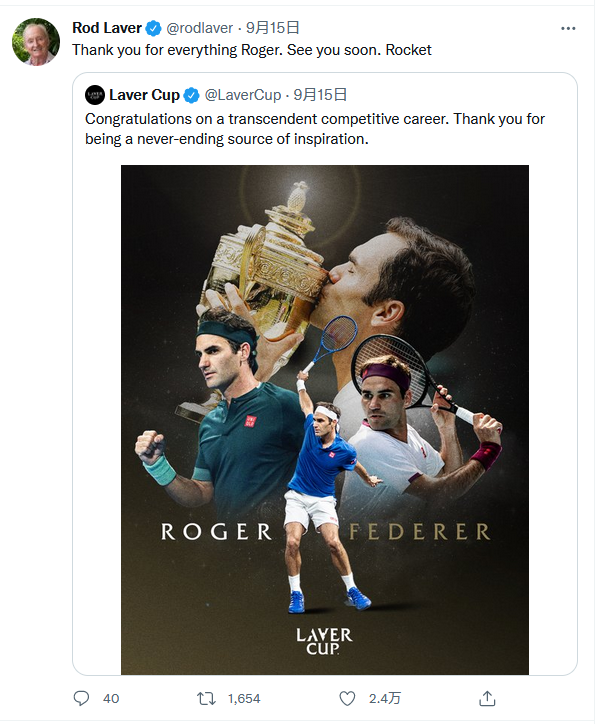Click Rod Laver's blue verified badge

click(153, 29)
